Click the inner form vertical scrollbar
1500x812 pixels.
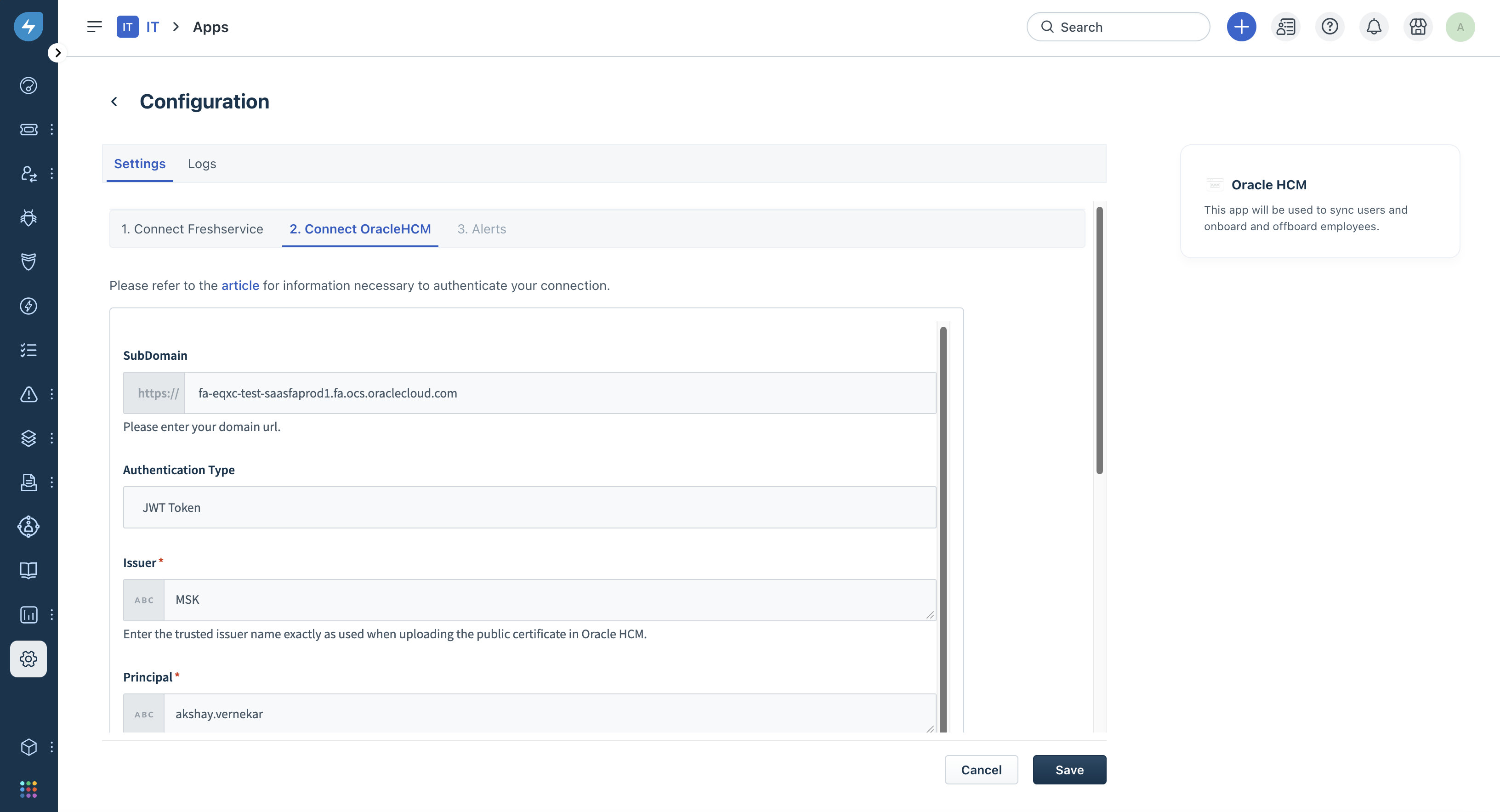[943, 524]
